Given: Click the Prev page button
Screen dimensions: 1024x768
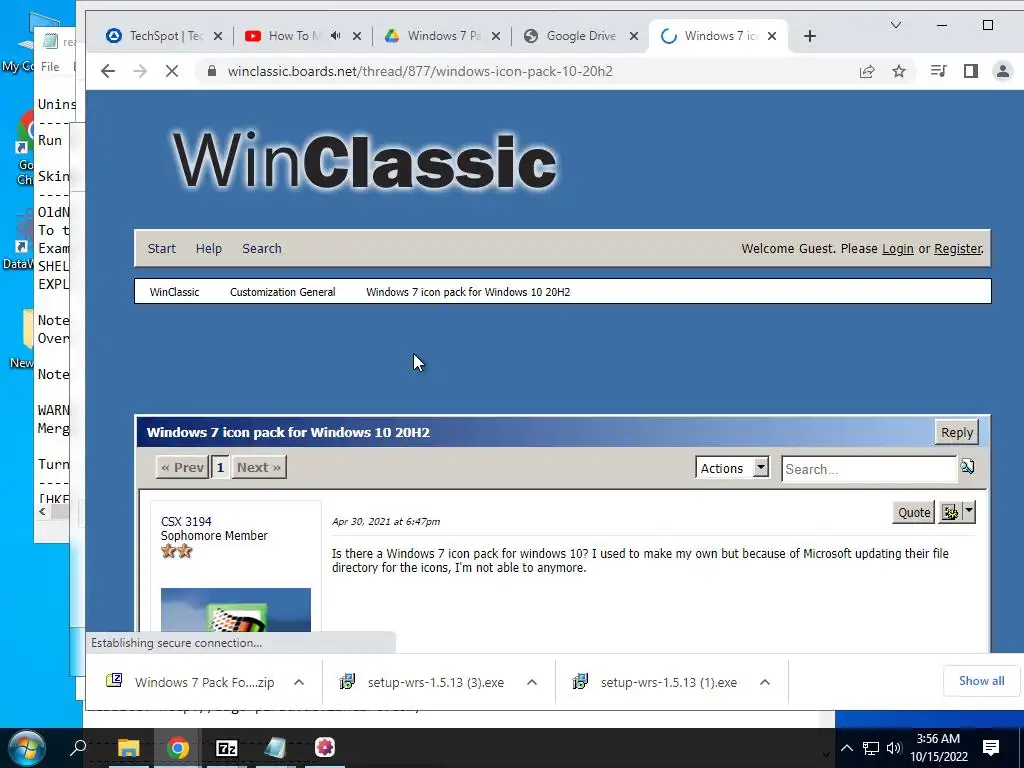Looking at the screenshot, I should point(182,468).
